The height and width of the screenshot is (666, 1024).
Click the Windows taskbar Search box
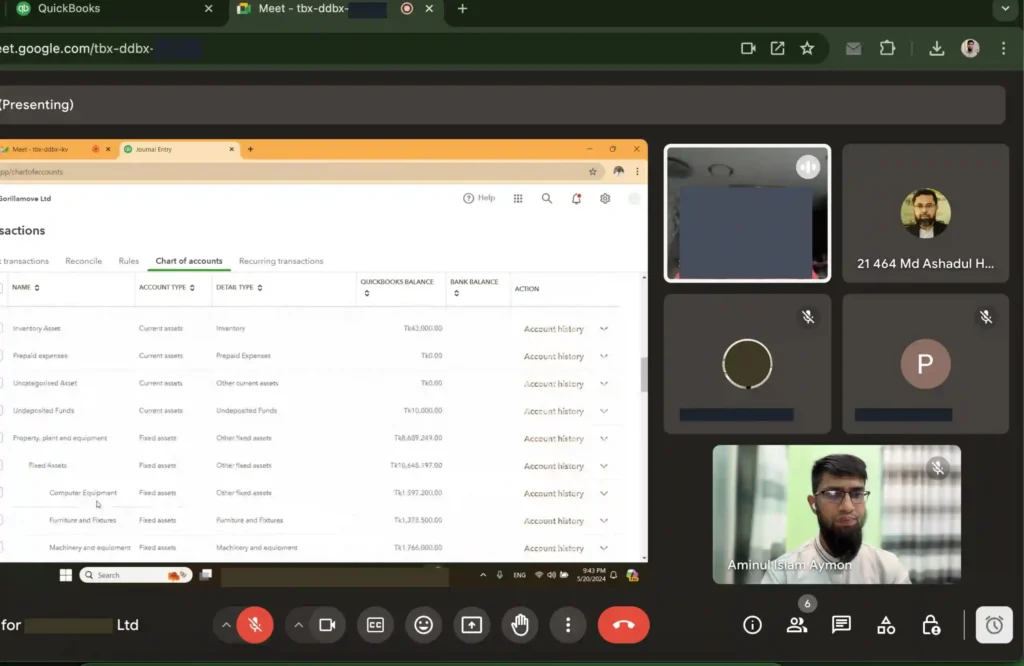(136, 575)
